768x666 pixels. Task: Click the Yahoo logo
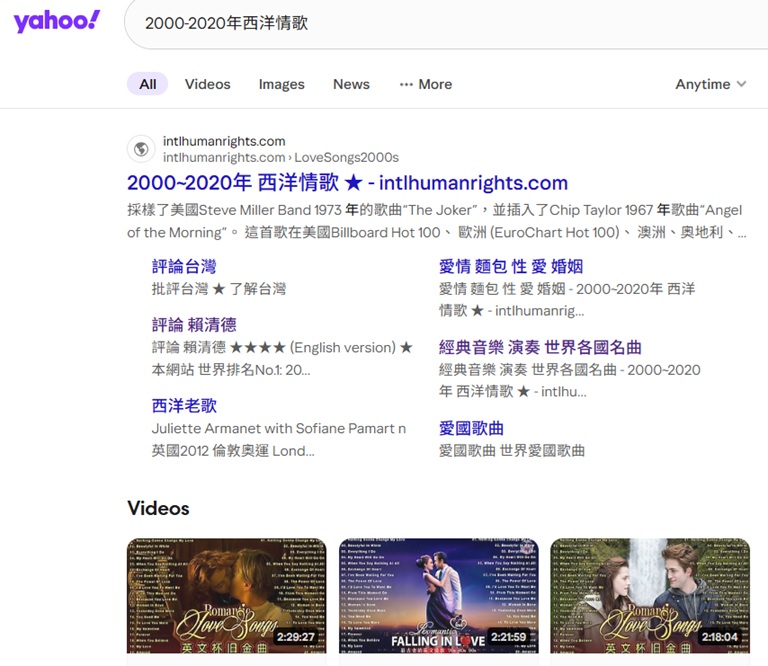click(x=57, y=22)
